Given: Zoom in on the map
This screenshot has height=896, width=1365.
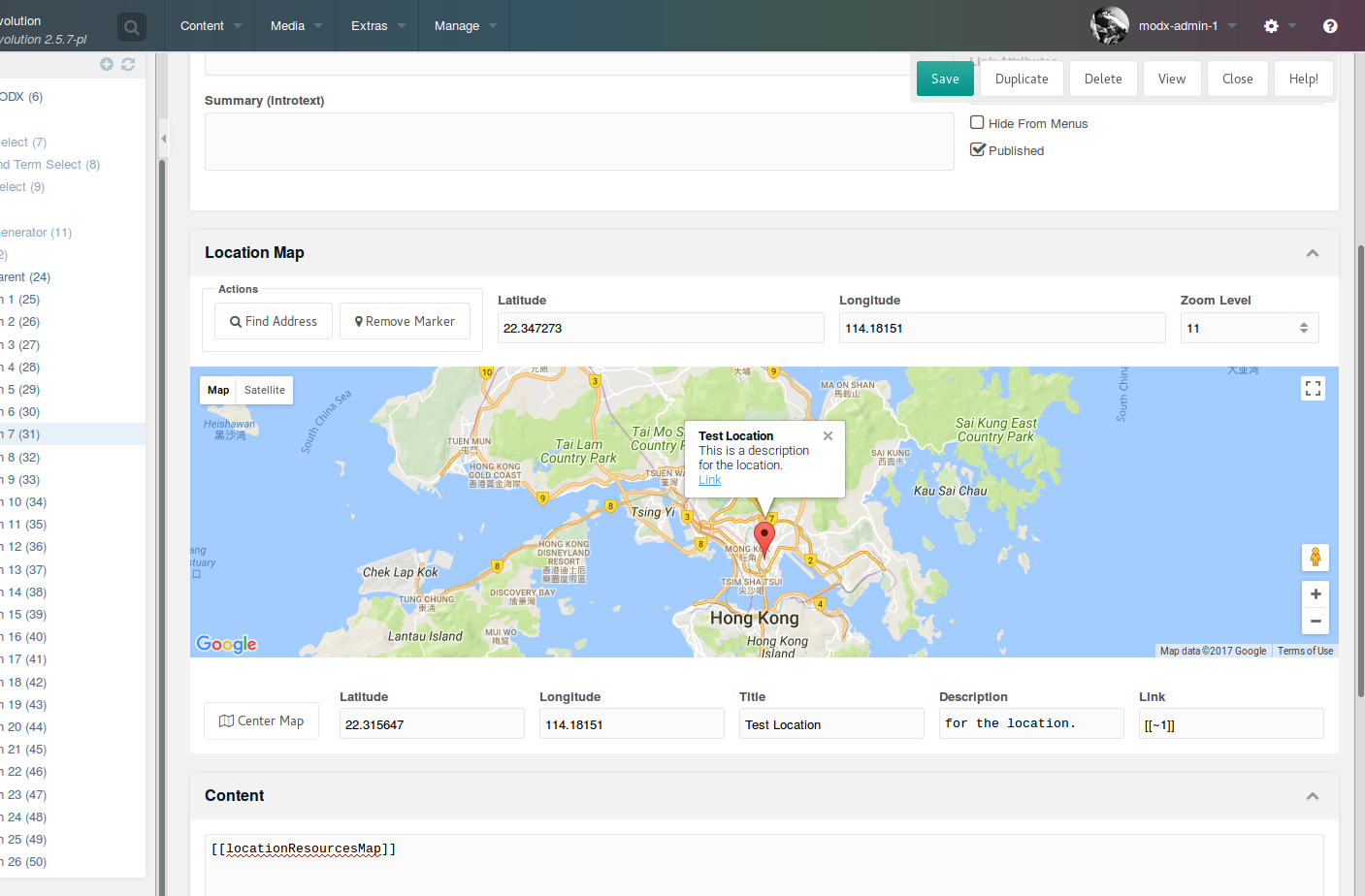Looking at the screenshot, I should [1316, 593].
